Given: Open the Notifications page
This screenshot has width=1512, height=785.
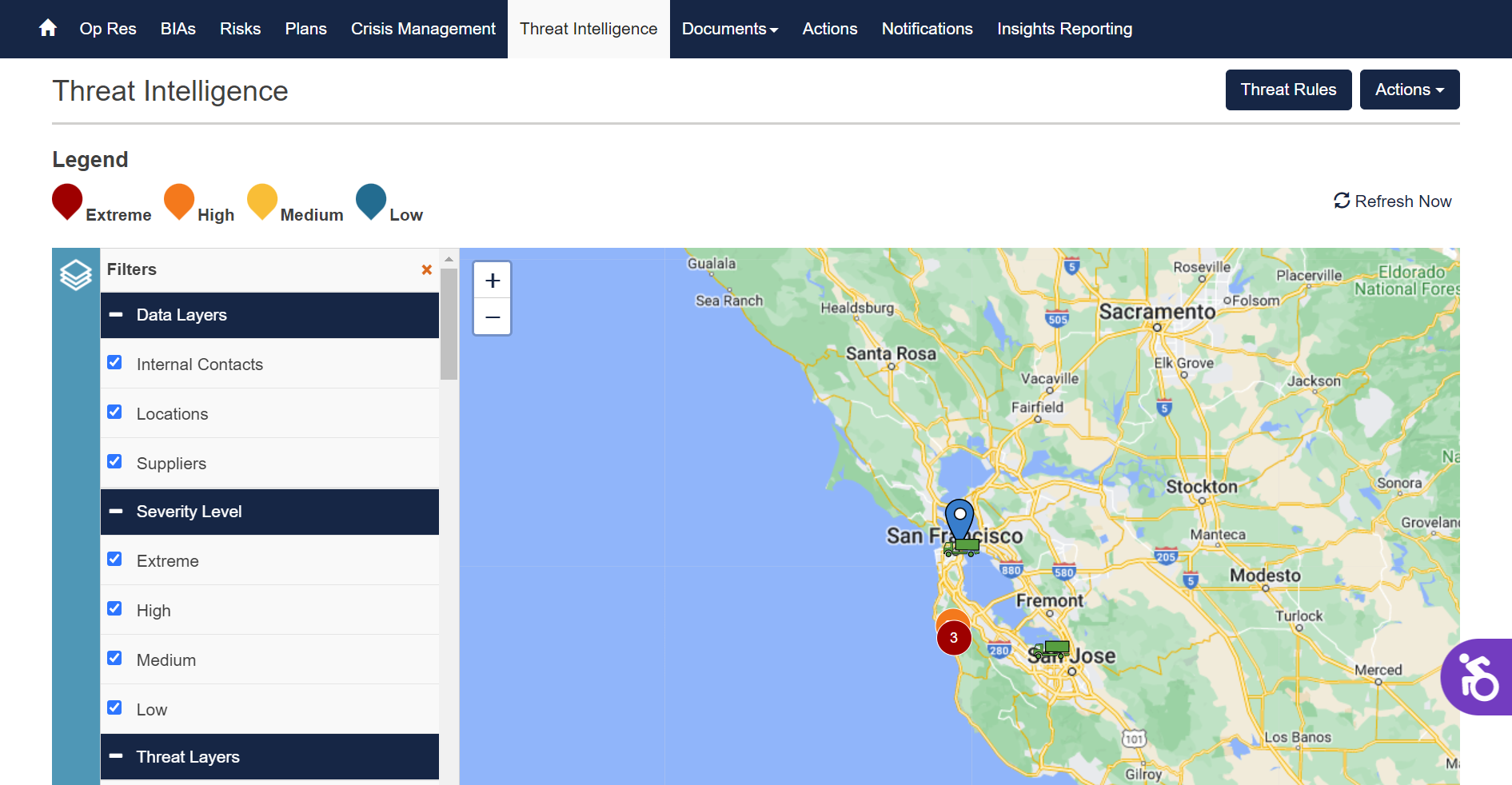Looking at the screenshot, I should coord(927,29).
